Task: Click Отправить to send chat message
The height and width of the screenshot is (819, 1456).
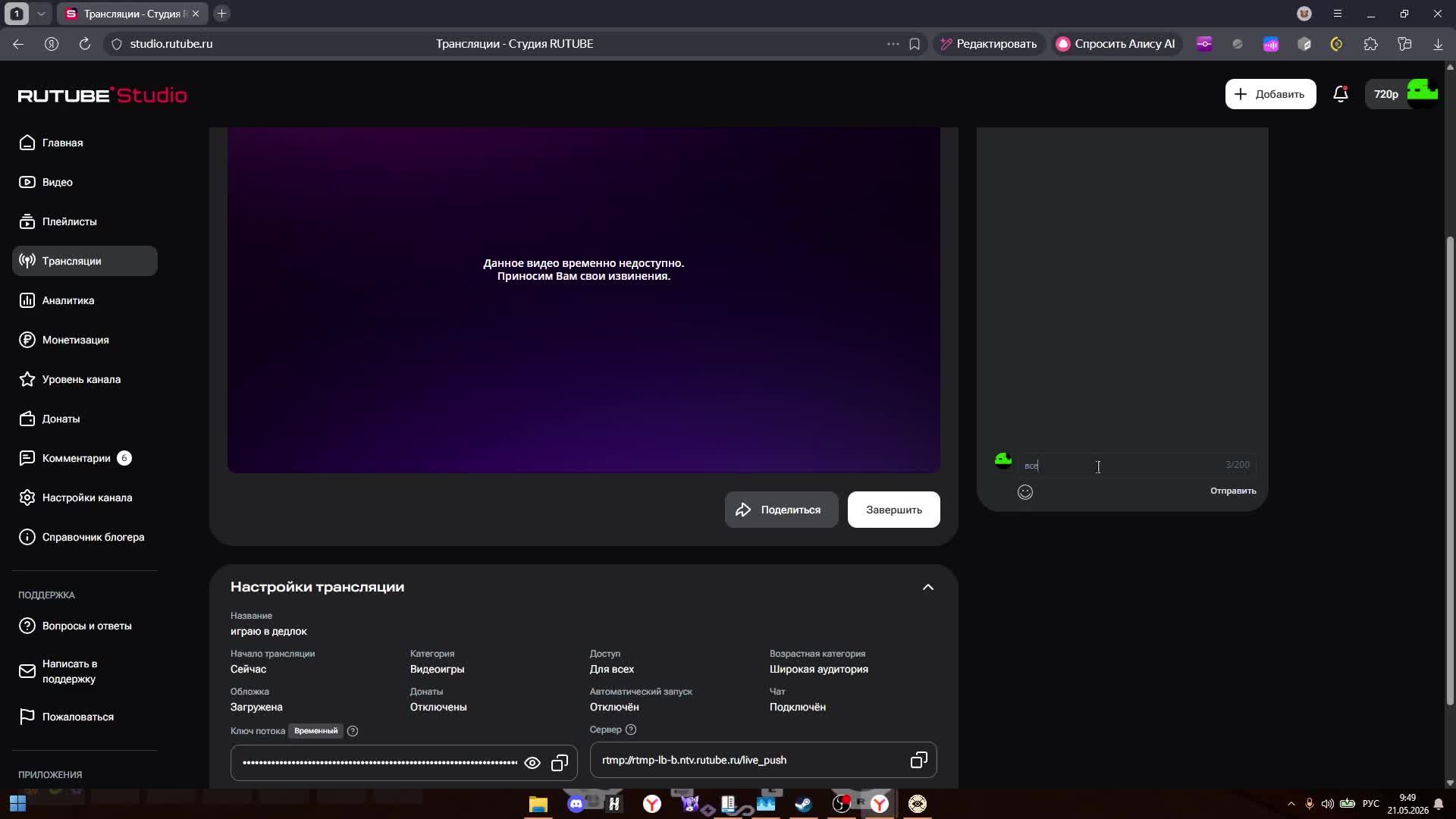Action: coord(1233,491)
